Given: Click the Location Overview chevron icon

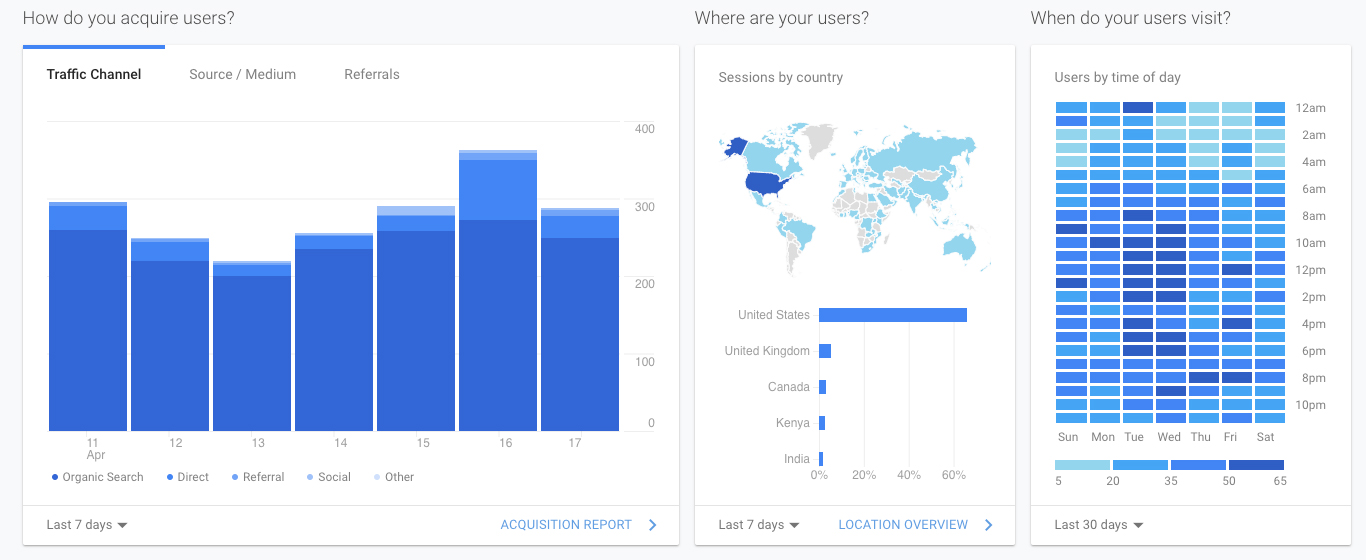Looking at the screenshot, I should [988, 525].
